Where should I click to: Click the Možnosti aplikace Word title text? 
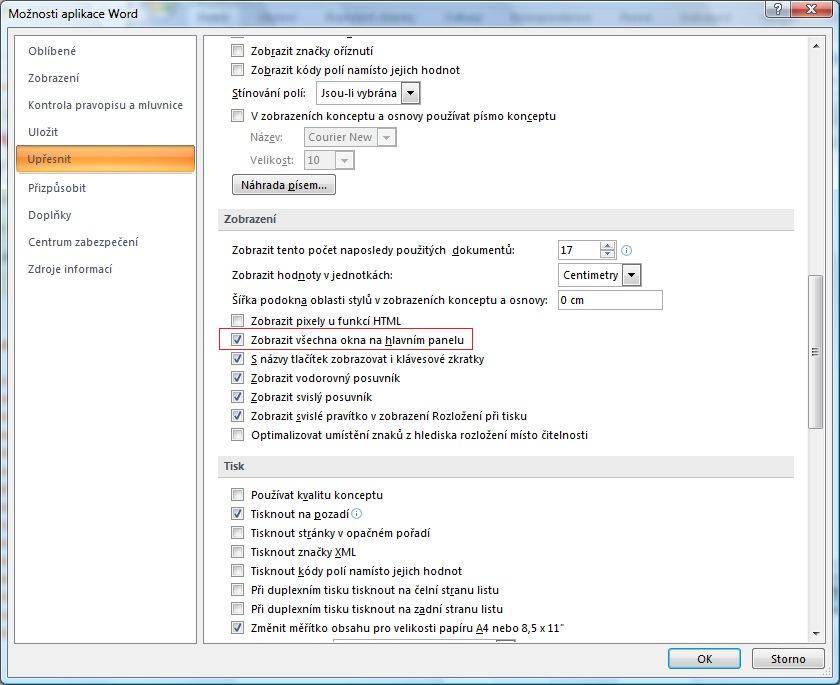(73, 13)
